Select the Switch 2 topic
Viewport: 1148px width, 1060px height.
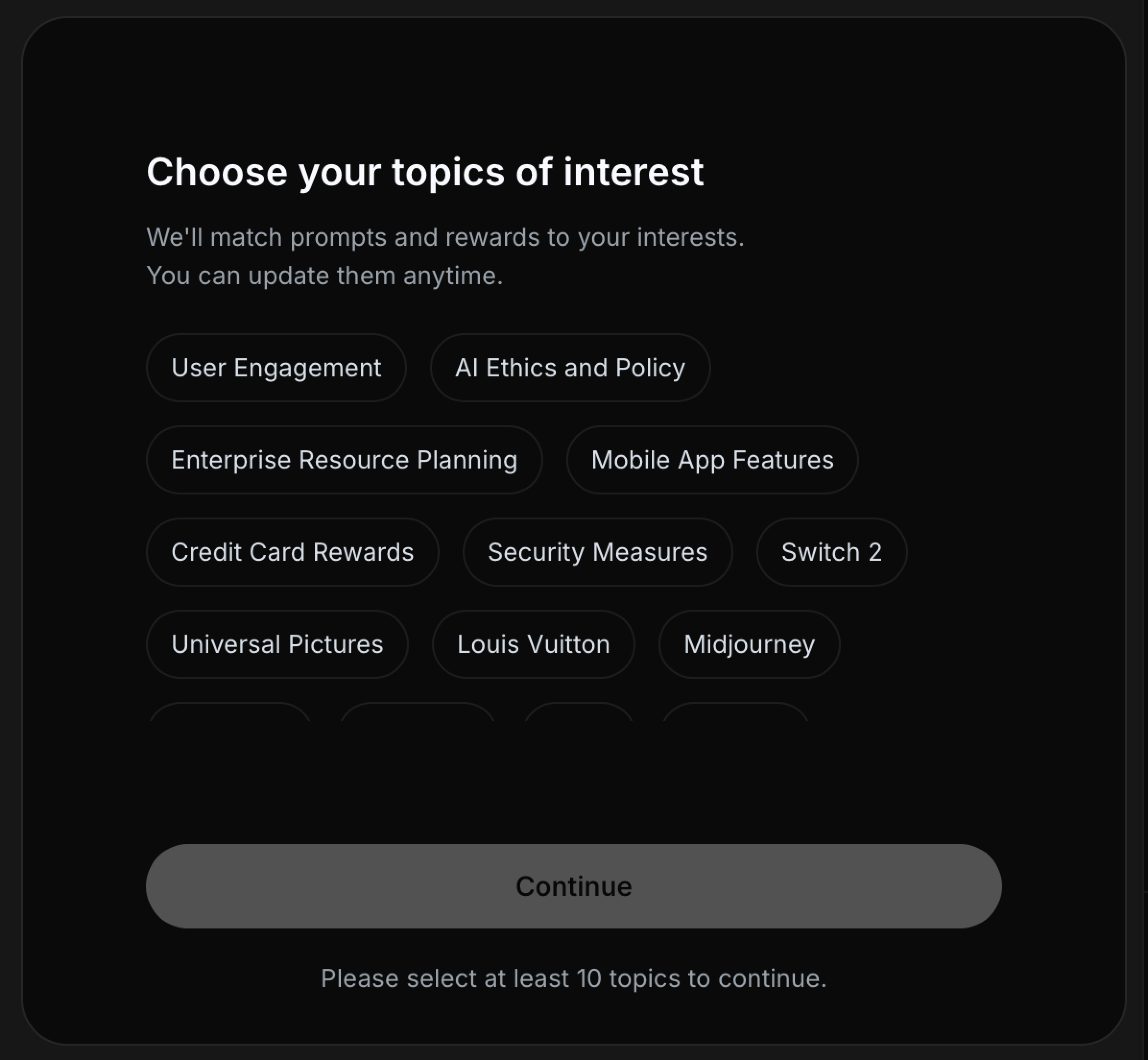[x=831, y=553]
